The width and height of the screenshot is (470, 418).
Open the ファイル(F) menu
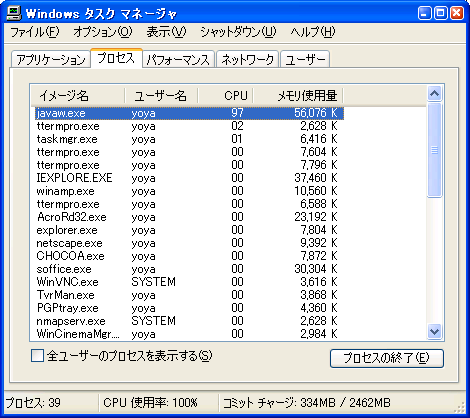pos(35,32)
